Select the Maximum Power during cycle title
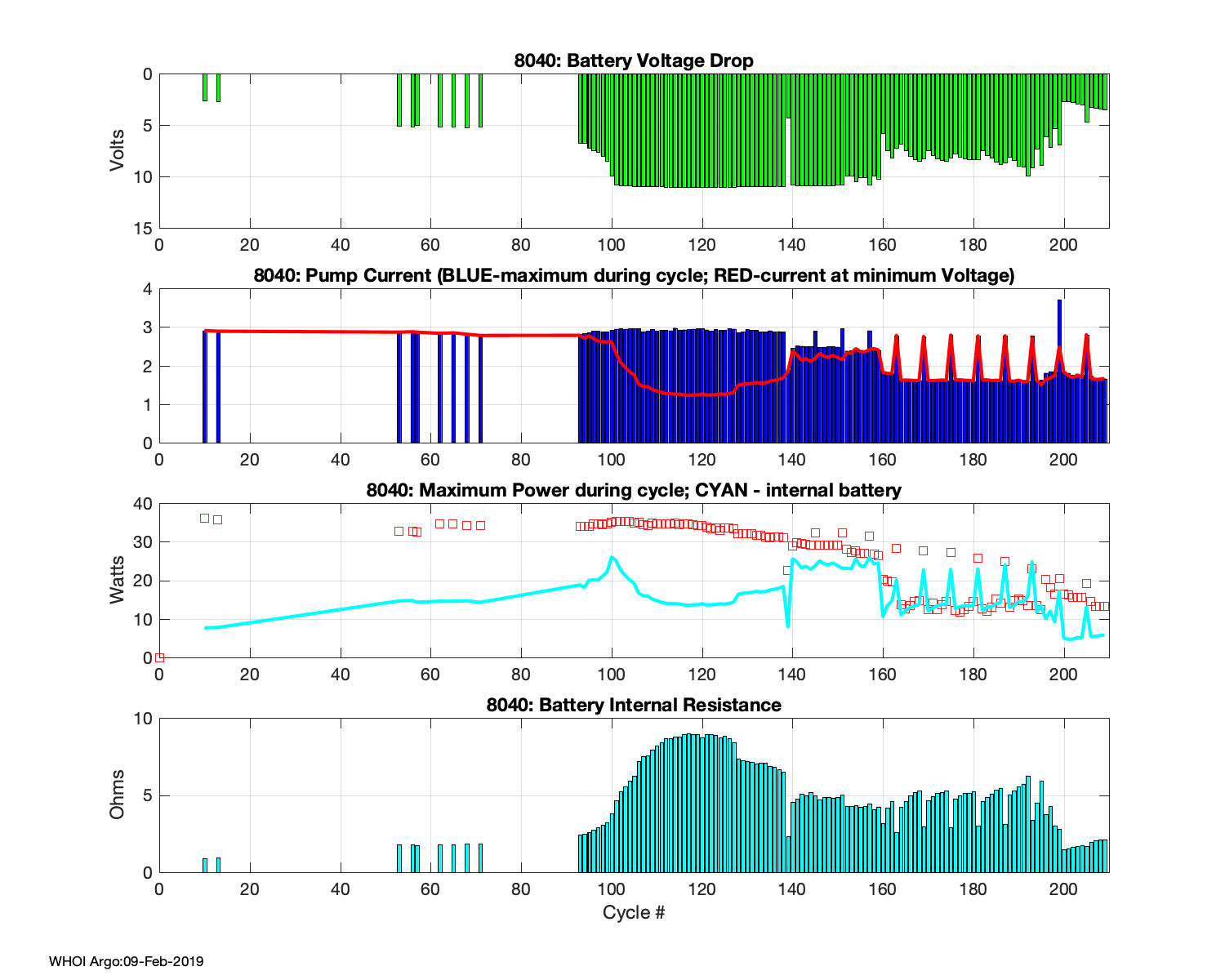The width and height of the screenshot is (1225, 980). (x=634, y=490)
